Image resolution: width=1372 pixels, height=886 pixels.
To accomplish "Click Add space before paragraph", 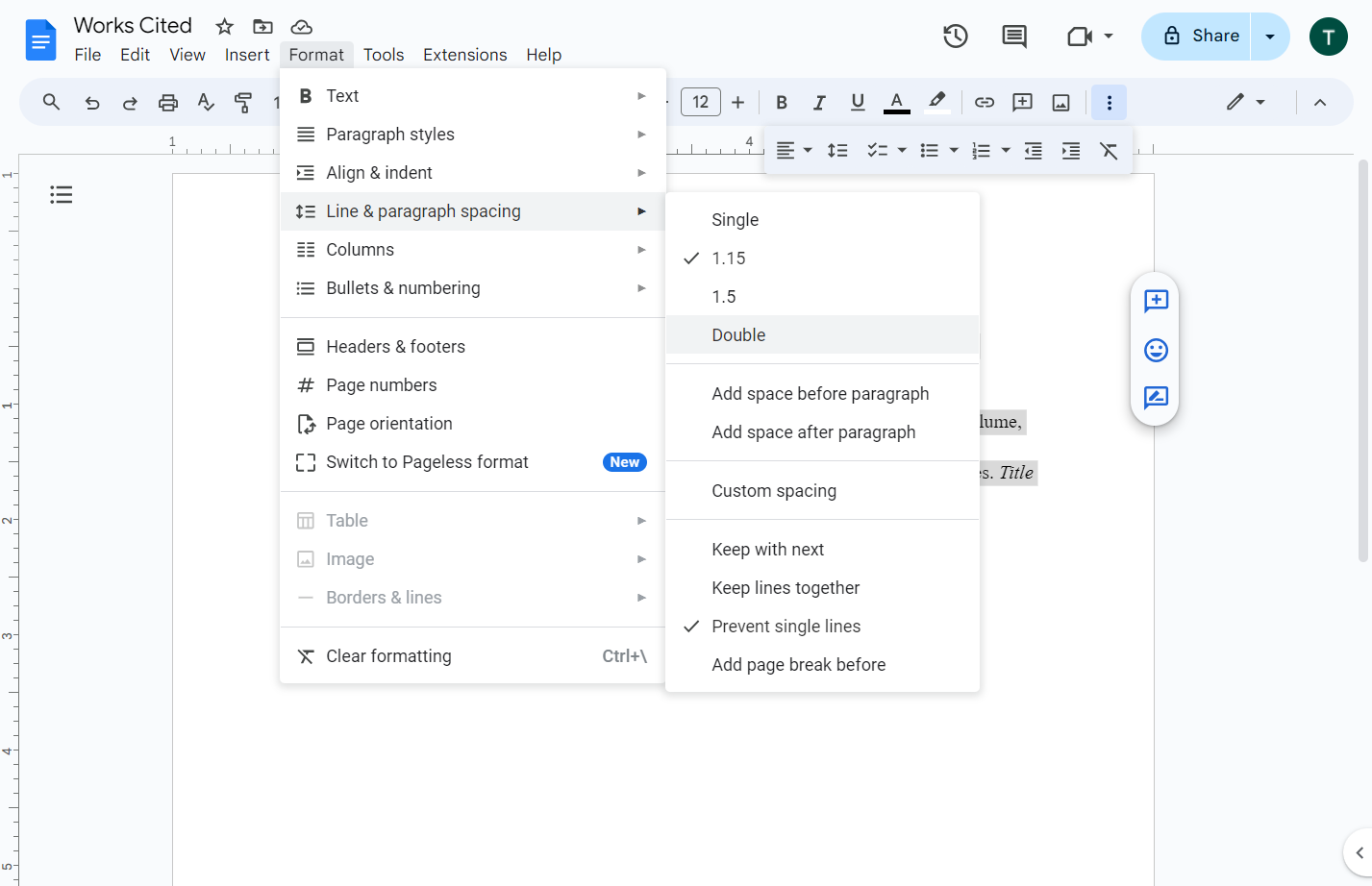I will [x=823, y=393].
